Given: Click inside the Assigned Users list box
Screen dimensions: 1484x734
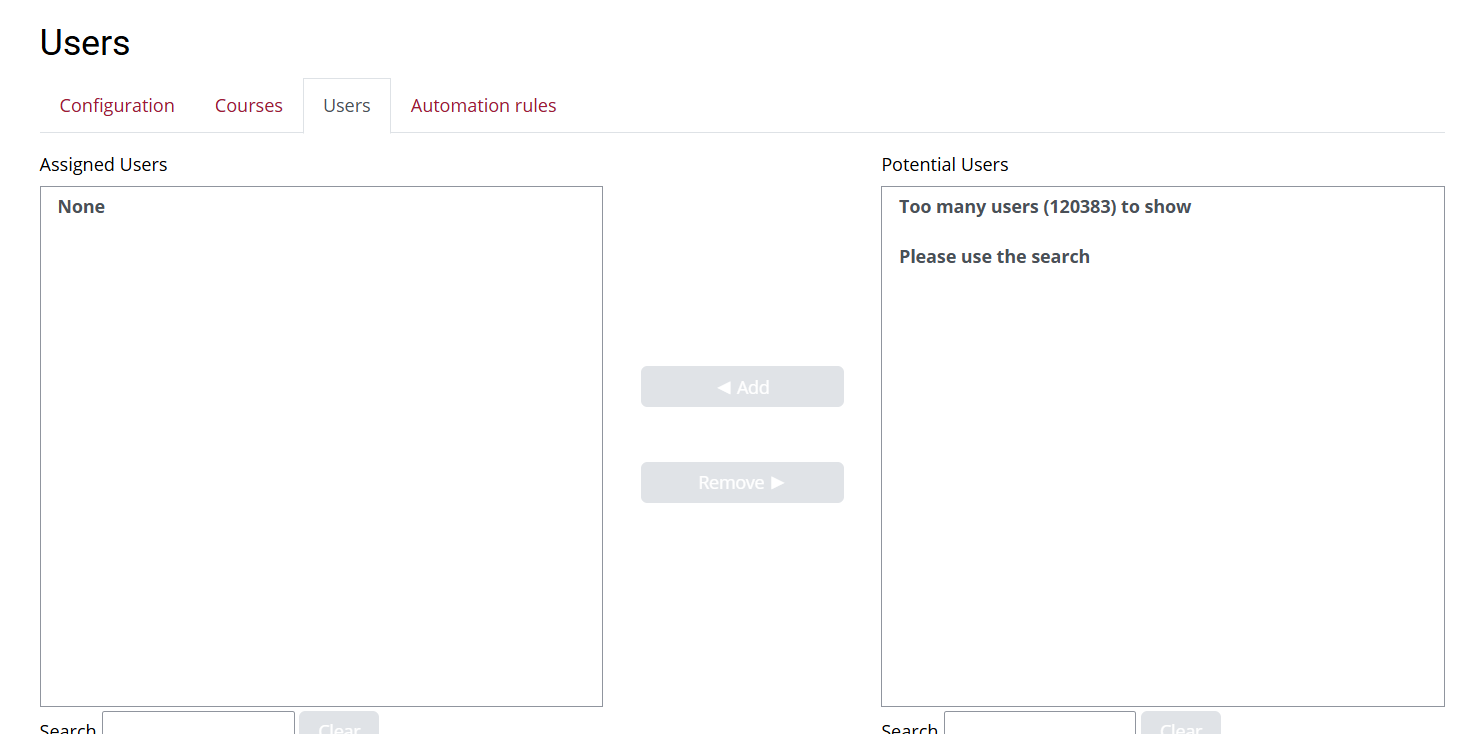Looking at the screenshot, I should pyautogui.click(x=321, y=450).
